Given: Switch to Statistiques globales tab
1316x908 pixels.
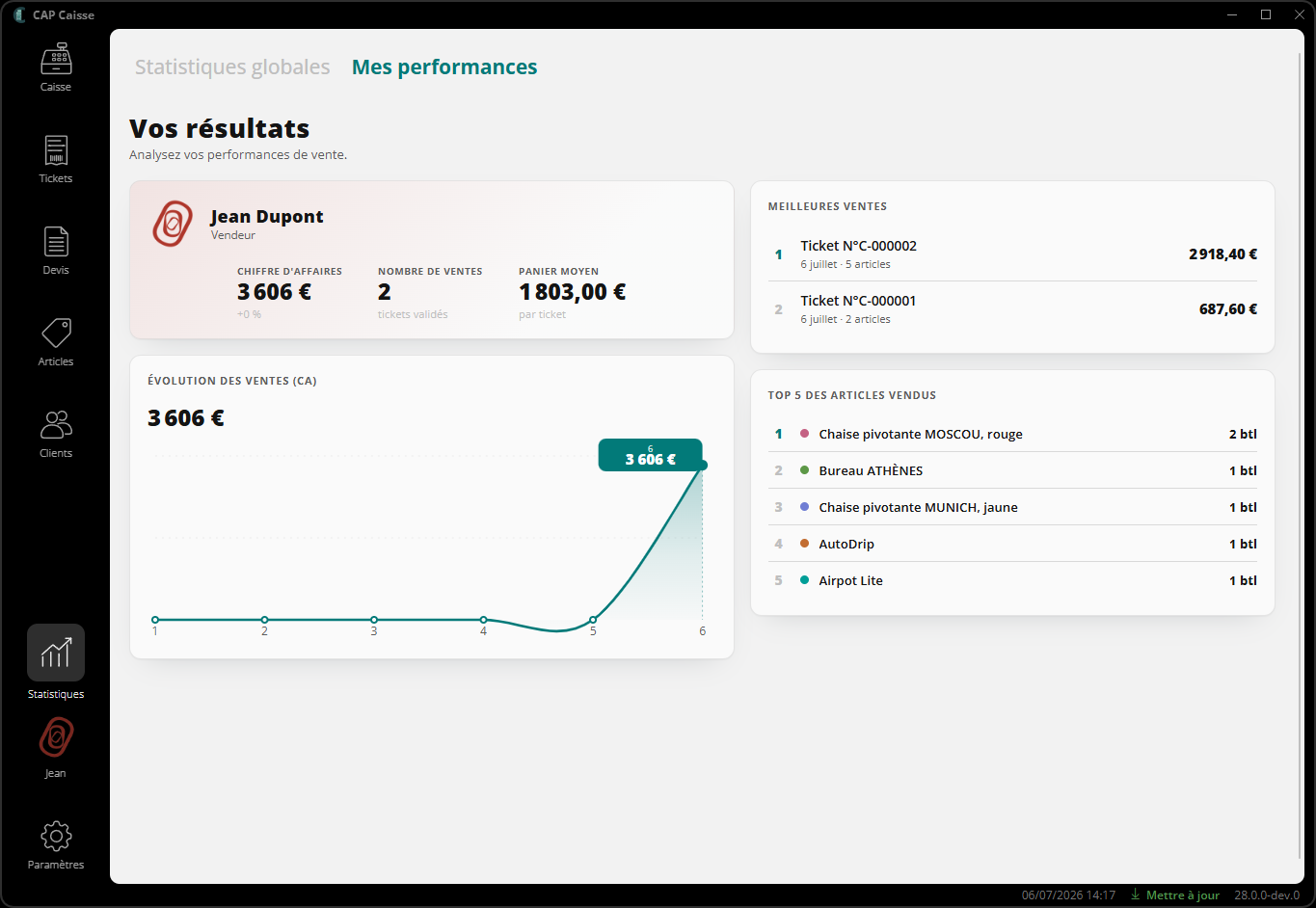Looking at the screenshot, I should tap(232, 67).
